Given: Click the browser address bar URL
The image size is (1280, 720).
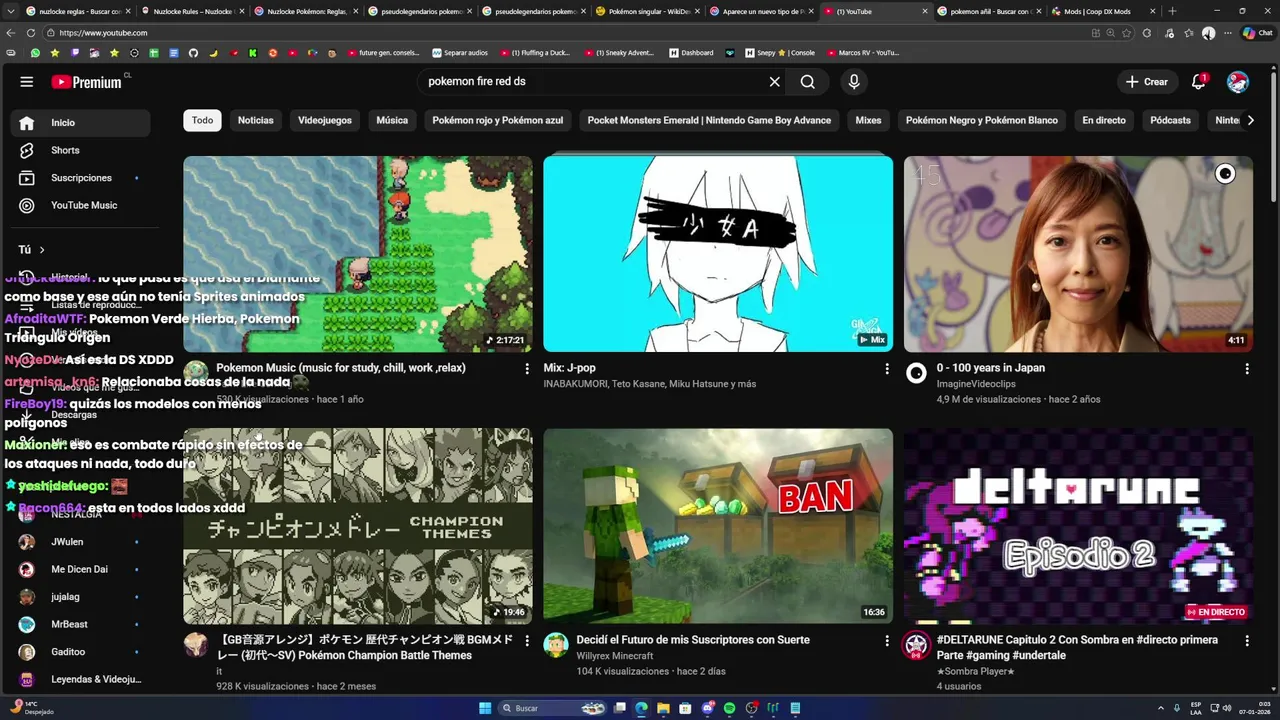Looking at the screenshot, I should pos(103,33).
